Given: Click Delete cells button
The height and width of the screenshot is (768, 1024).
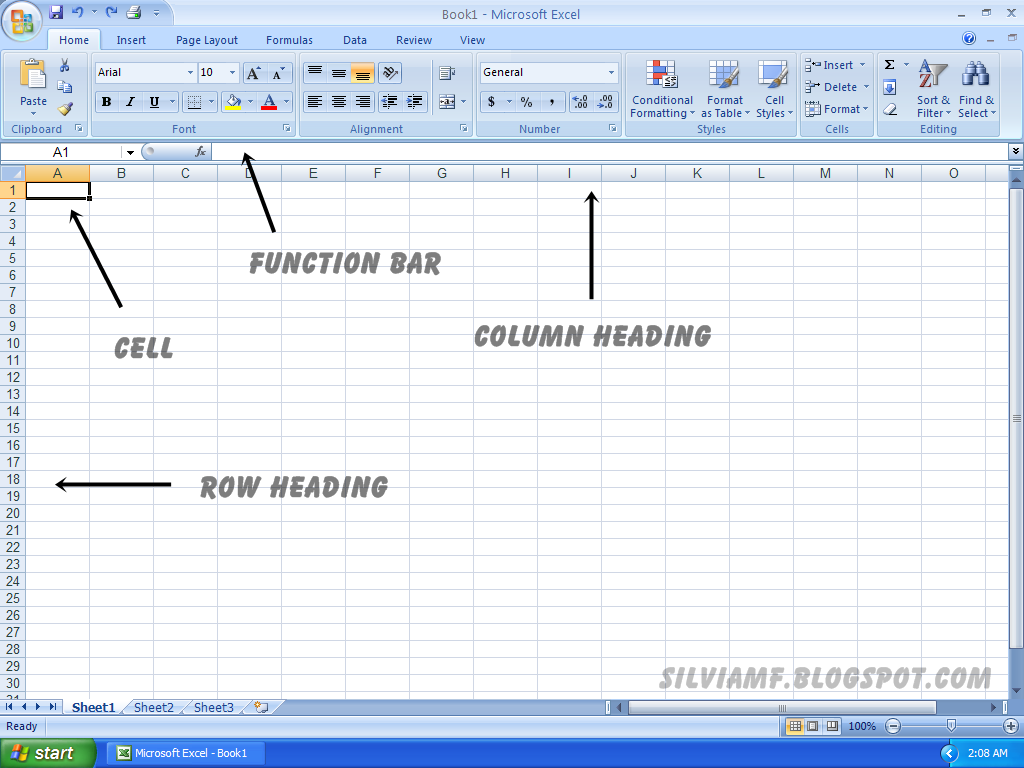Looking at the screenshot, I should click(838, 87).
